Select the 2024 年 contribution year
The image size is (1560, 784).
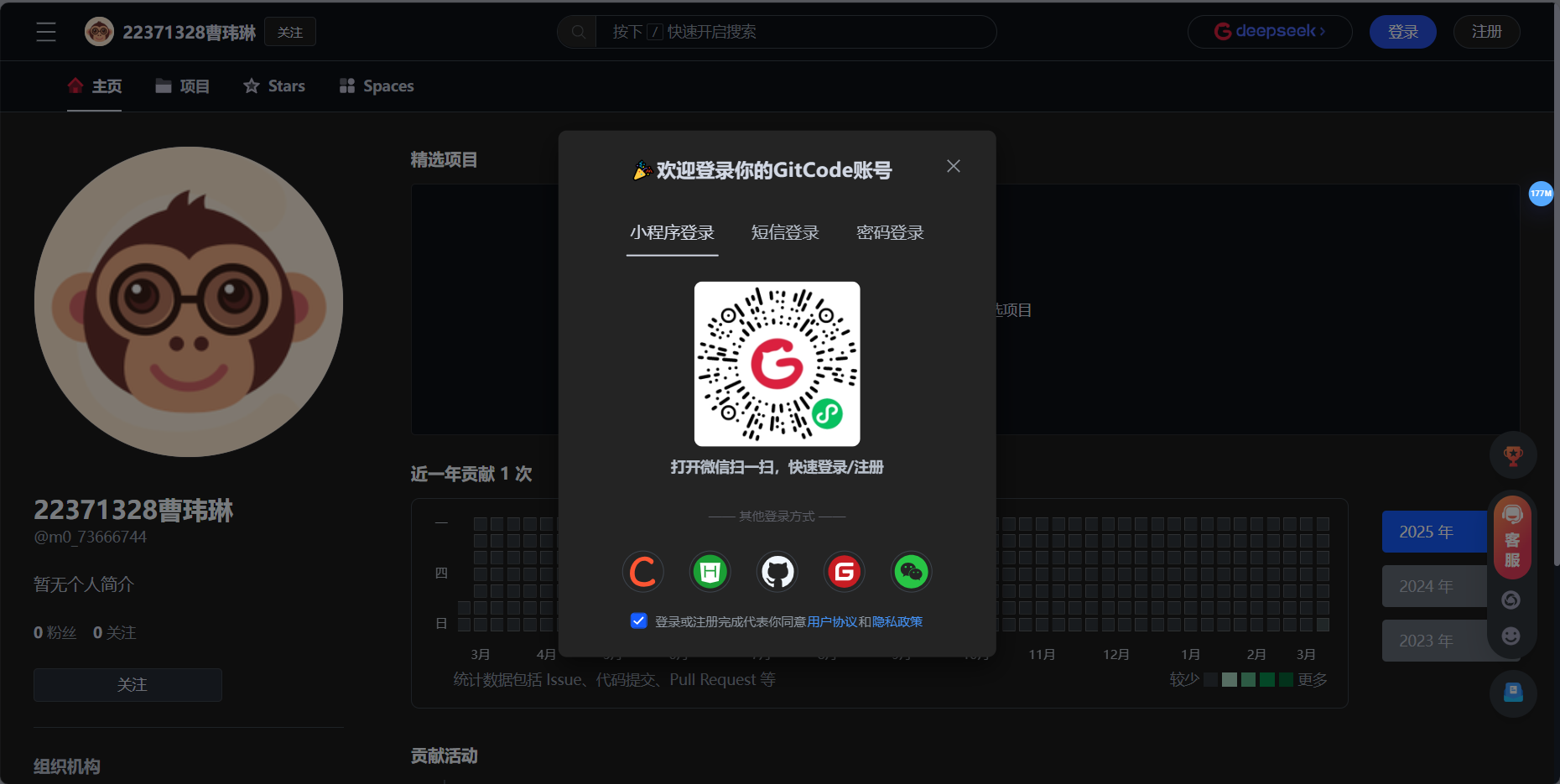(1434, 586)
